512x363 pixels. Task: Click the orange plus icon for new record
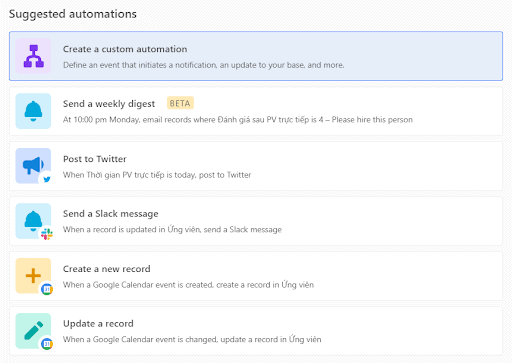tap(33, 276)
